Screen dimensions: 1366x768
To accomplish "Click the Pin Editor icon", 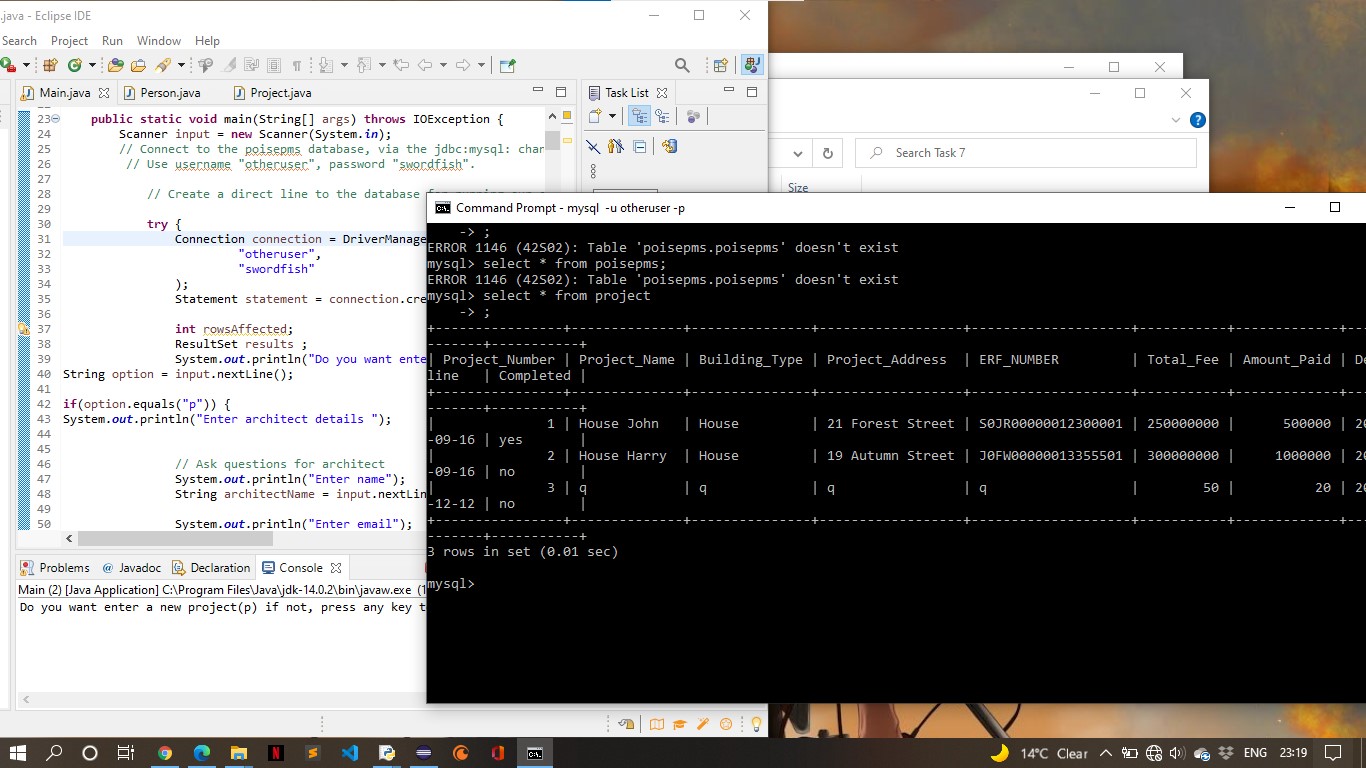I will (507, 65).
